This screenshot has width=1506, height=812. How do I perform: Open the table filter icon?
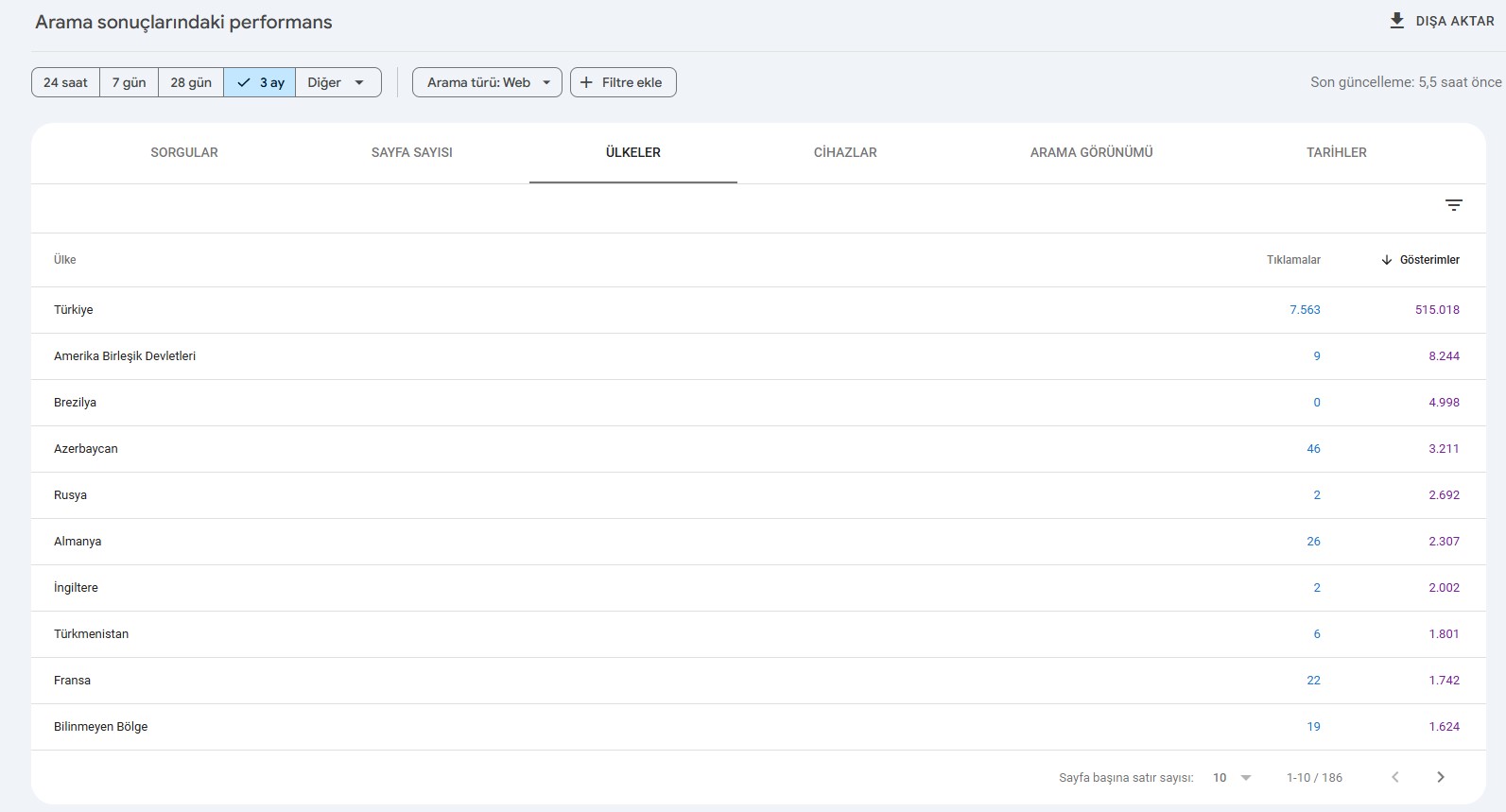[1454, 205]
